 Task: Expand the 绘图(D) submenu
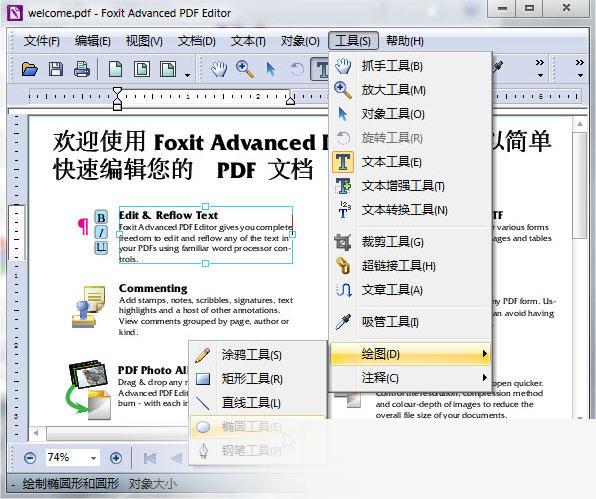tap(411, 354)
